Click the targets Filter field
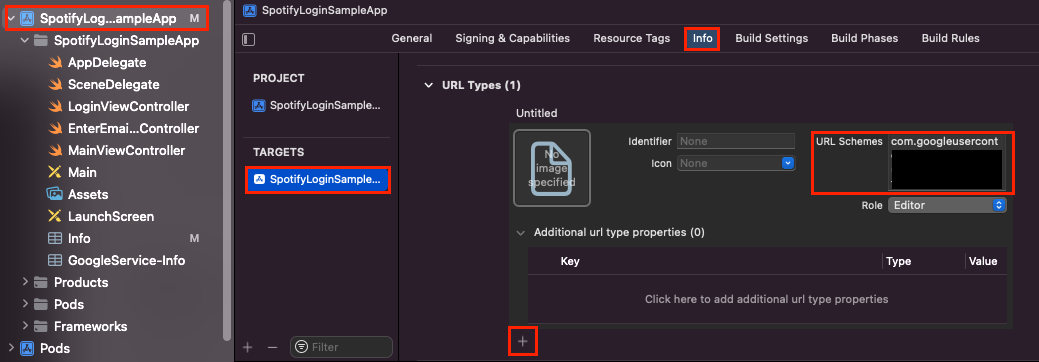1039x362 pixels. pyautogui.click(x=341, y=347)
